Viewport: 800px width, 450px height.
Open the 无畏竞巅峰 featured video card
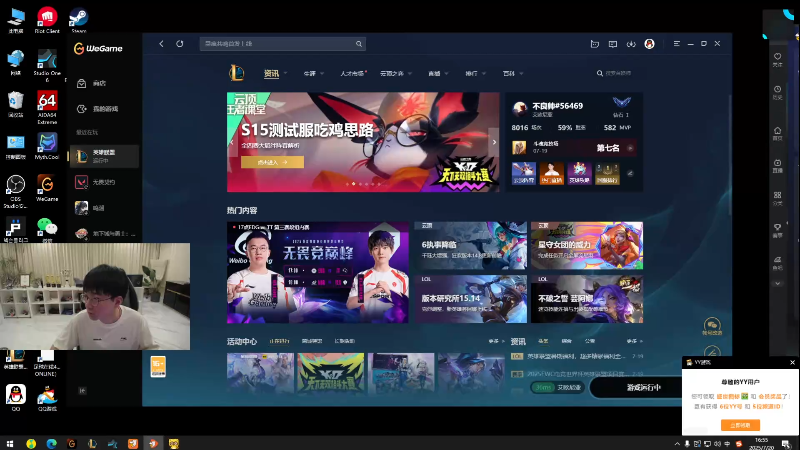[x=317, y=272]
